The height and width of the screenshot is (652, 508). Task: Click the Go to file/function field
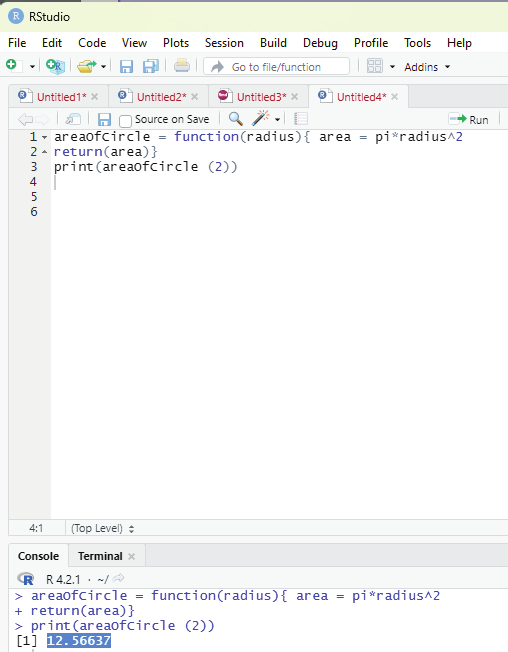point(276,67)
